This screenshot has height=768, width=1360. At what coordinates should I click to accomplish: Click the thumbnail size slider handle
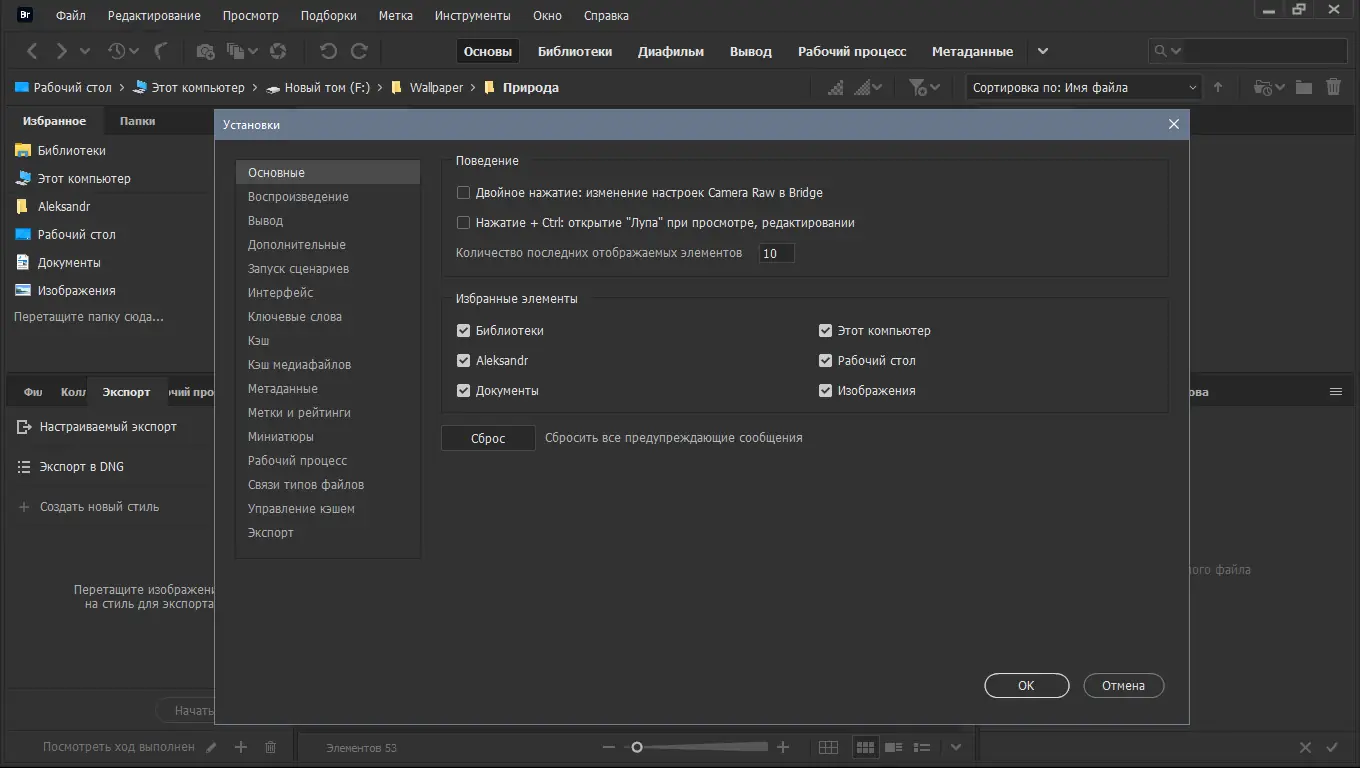pyautogui.click(x=636, y=747)
